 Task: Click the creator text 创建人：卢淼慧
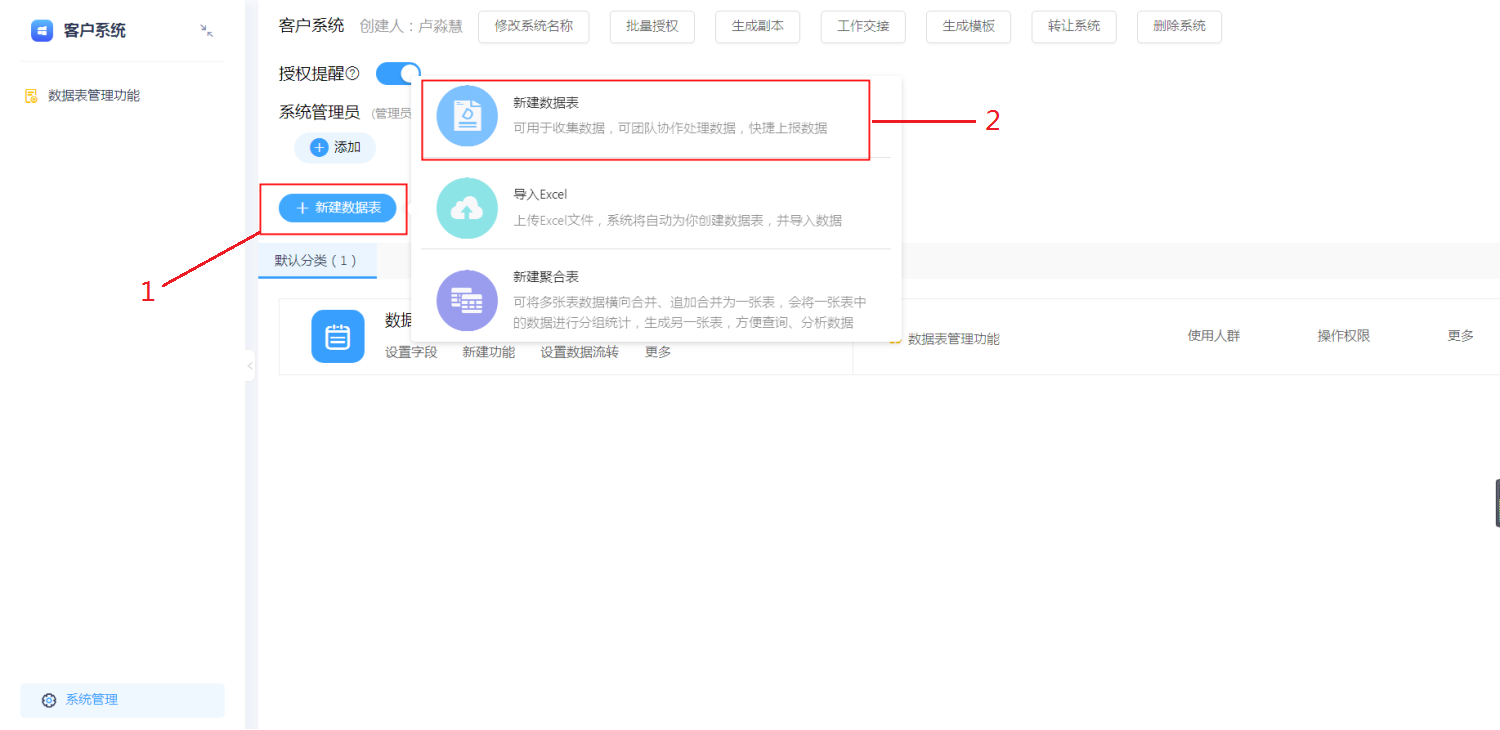pyautogui.click(x=411, y=26)
